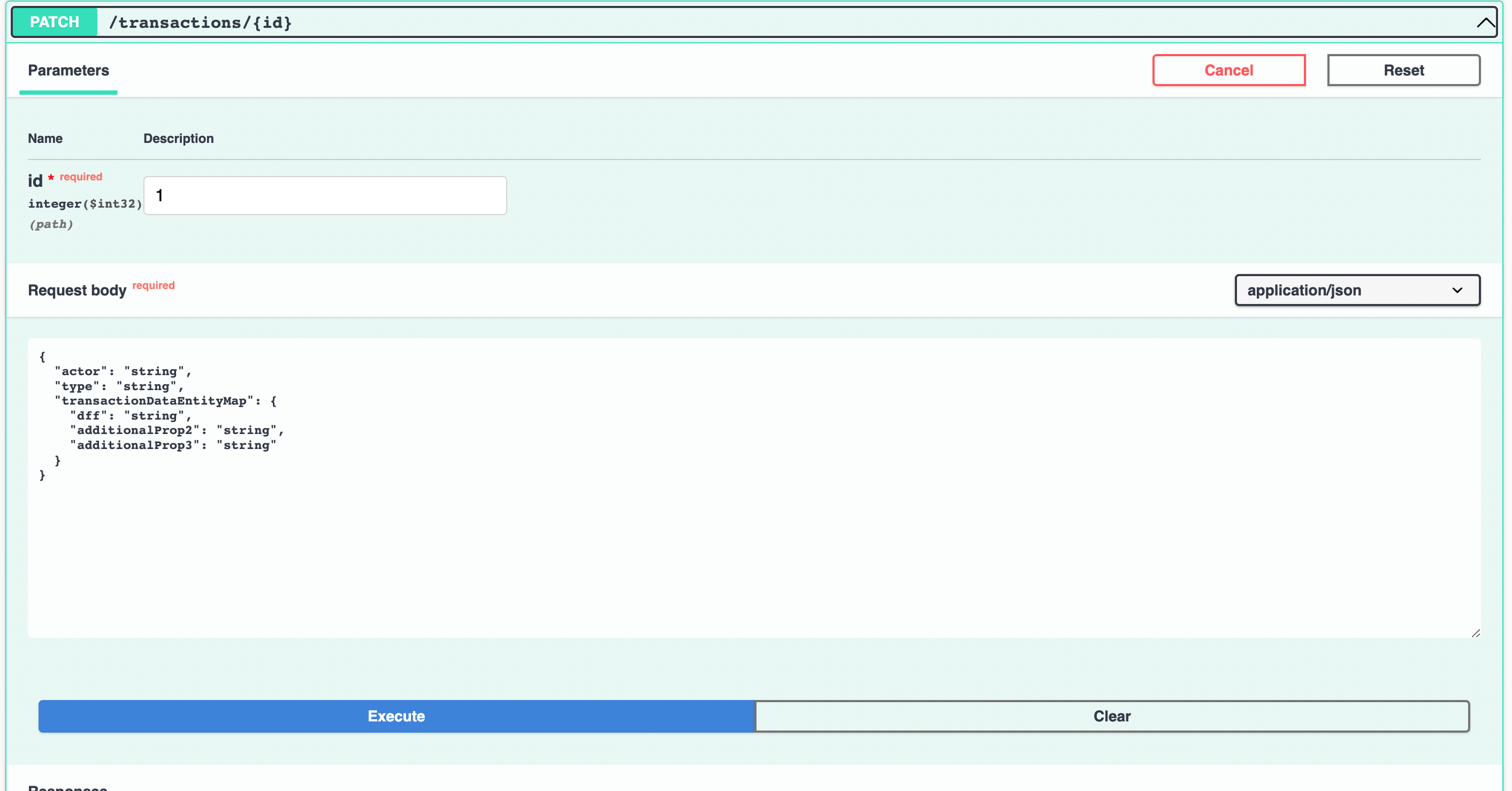
Task: Click the Description column header
Action: (179, 139)
